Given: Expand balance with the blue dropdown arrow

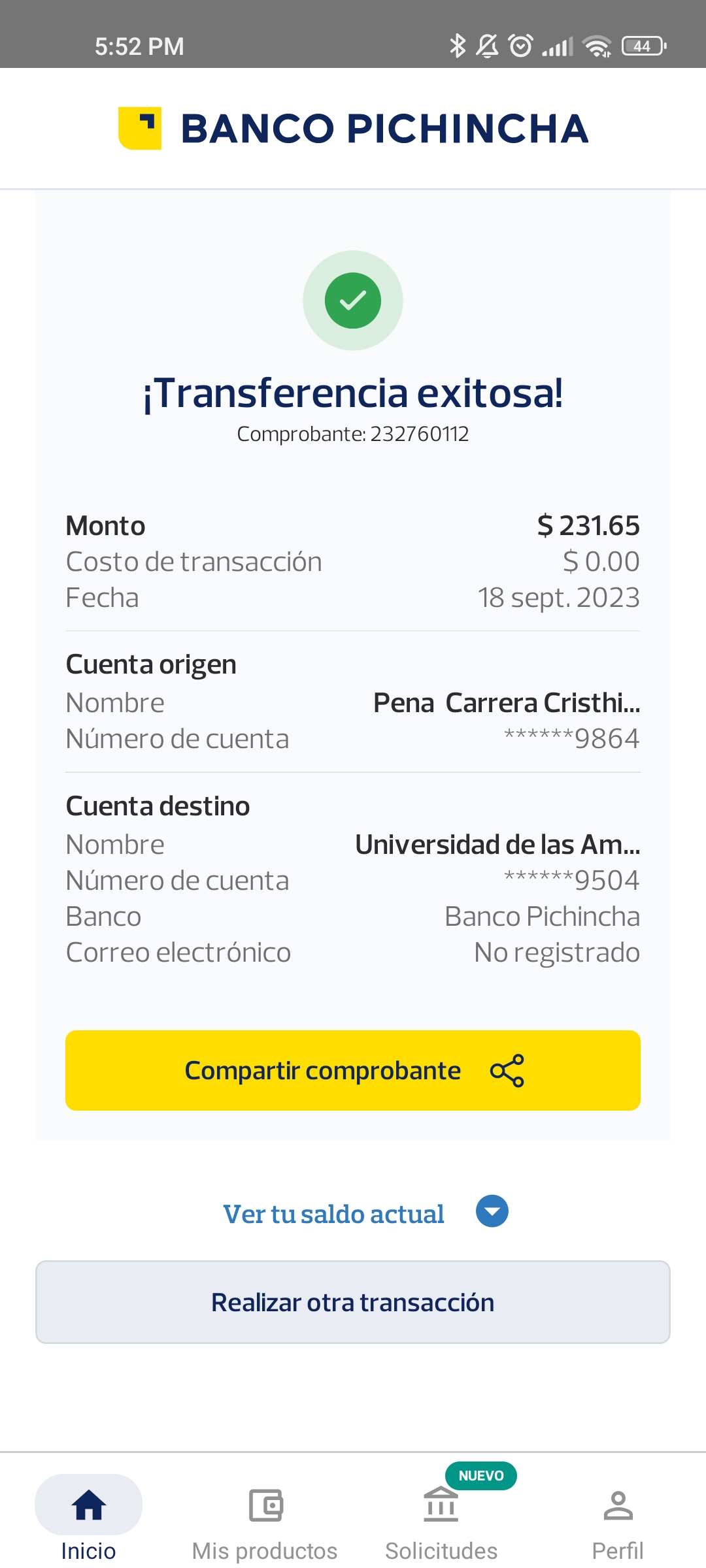Looking at the screenshot, I should (492, 1211).
